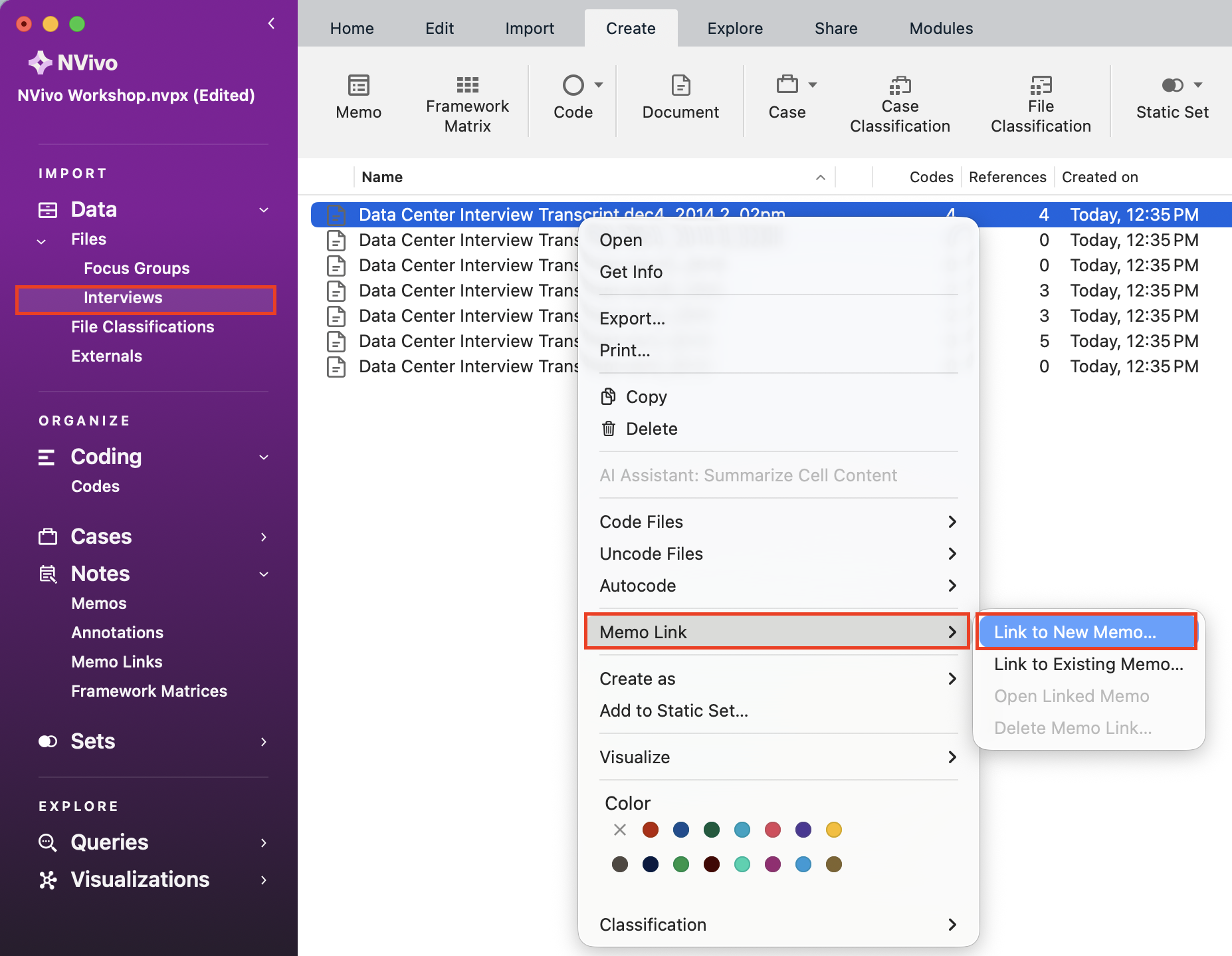Image resolution: width=1232 pixels, height=956 pixels.
Task: Open the Static Set dropdown arrow
Action: pyautogui.click(x=1198, y=85)
